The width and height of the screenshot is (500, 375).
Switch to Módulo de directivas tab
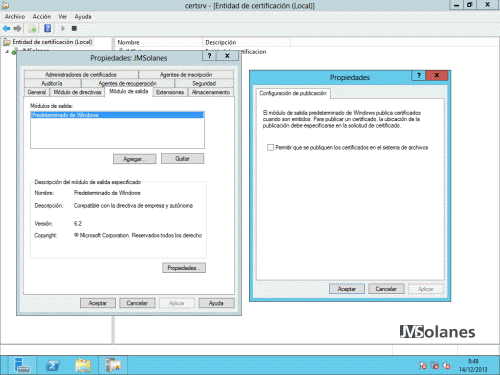point(77,92)
